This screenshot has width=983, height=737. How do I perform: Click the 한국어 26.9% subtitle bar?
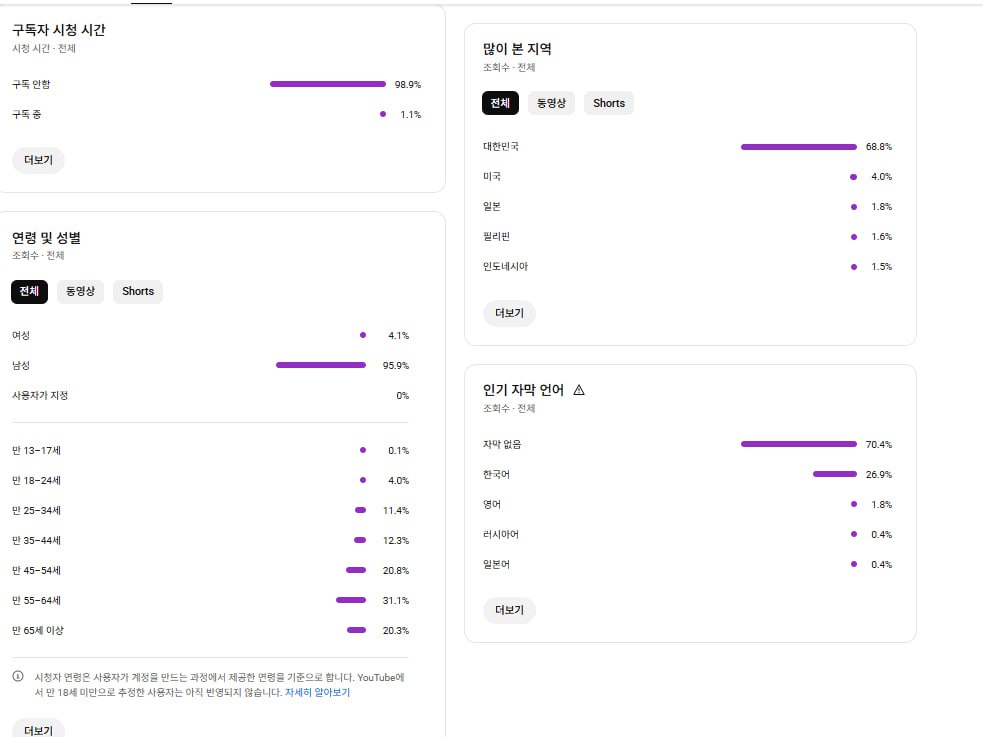tap(834, 474)
